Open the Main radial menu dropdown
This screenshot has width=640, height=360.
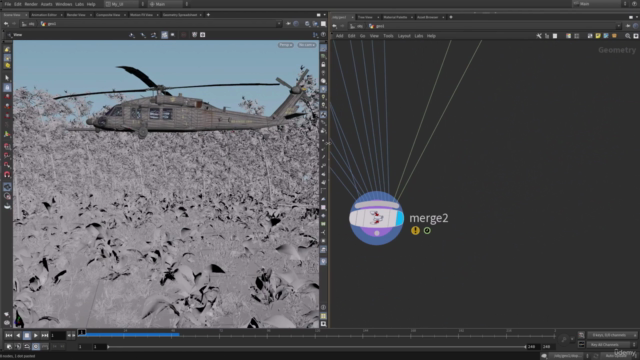(168, 4)
